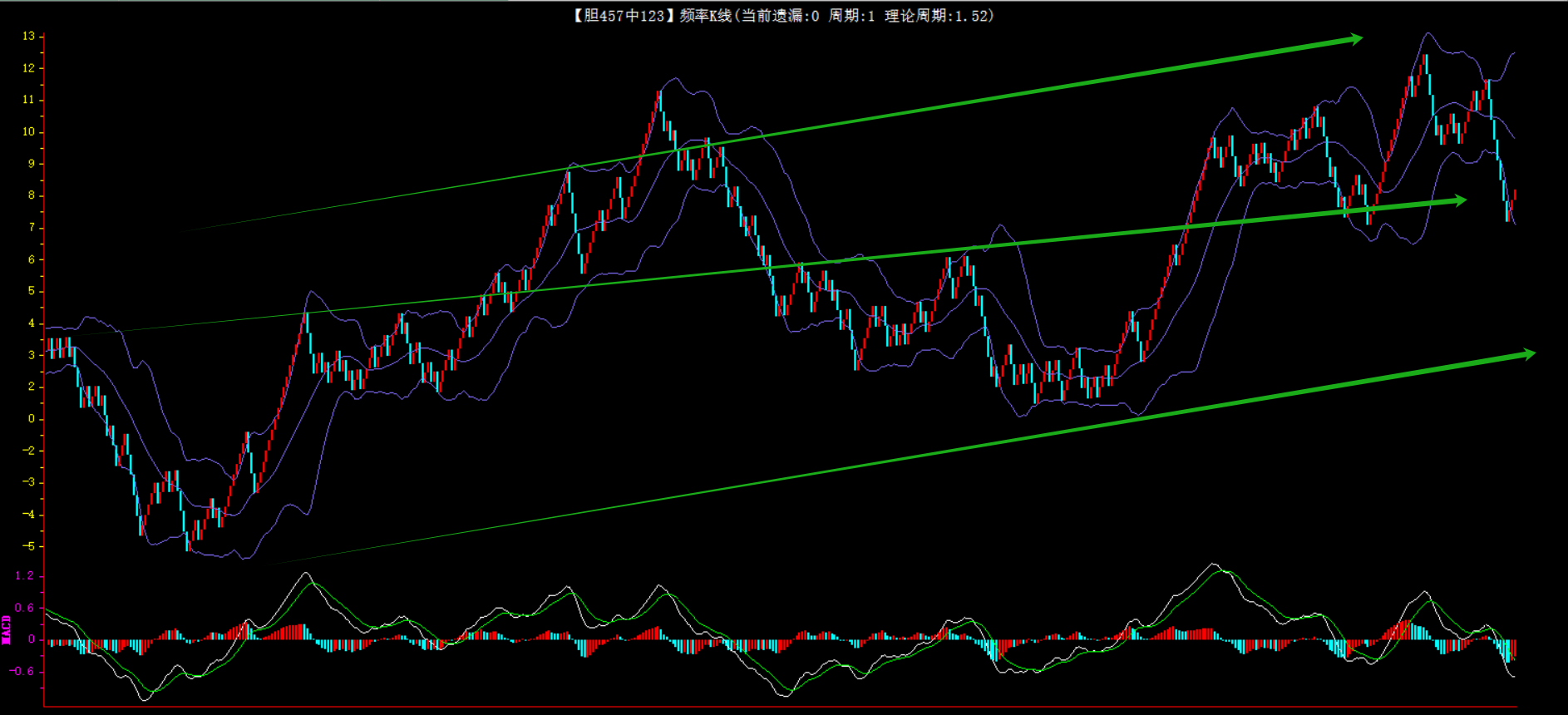Click the 1.2 label on MACD axis

point(25,575)
